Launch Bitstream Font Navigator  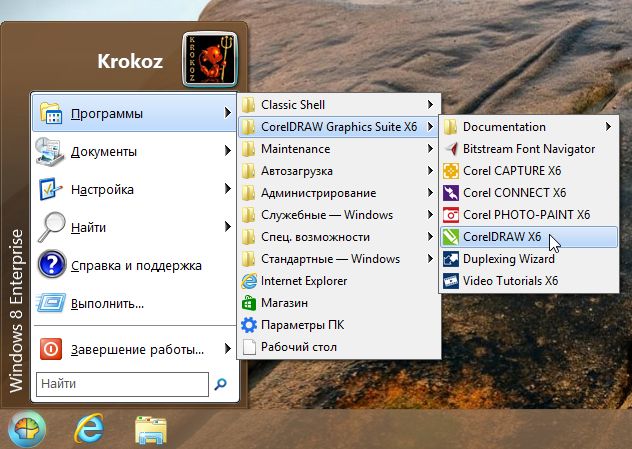(528, 149)
